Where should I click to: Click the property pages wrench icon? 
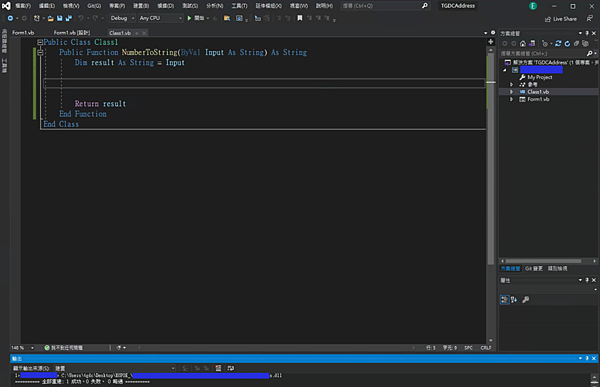tap(526, 300)
